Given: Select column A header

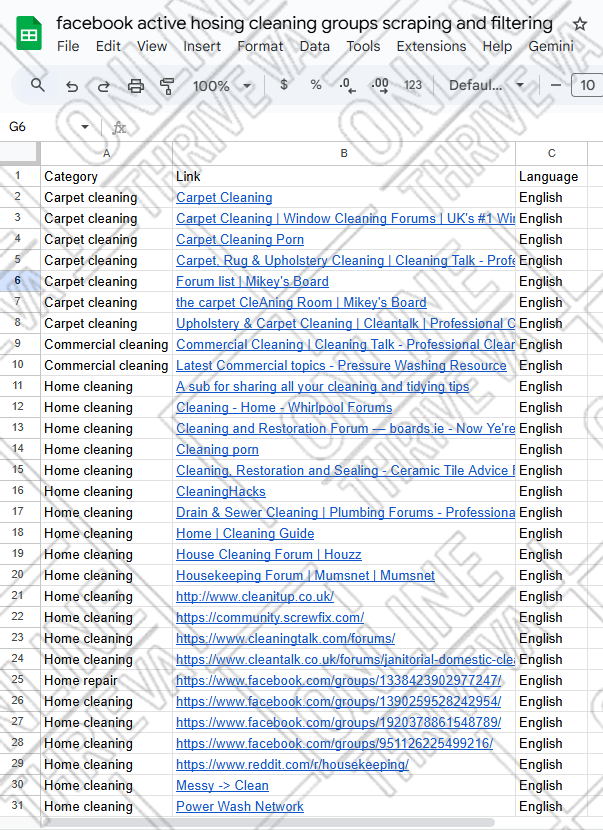Looking at the screenshot, I should tap(106, 154).
